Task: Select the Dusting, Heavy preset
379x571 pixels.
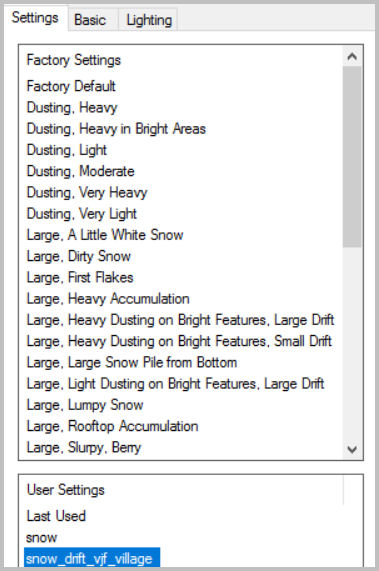Action: coord(72,107)
